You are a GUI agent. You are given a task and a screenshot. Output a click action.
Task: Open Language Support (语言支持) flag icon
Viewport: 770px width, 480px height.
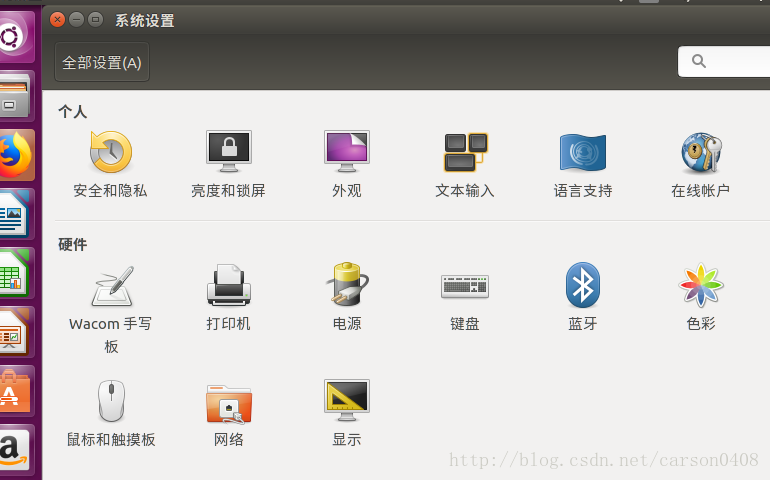click(x=583, y=152)
